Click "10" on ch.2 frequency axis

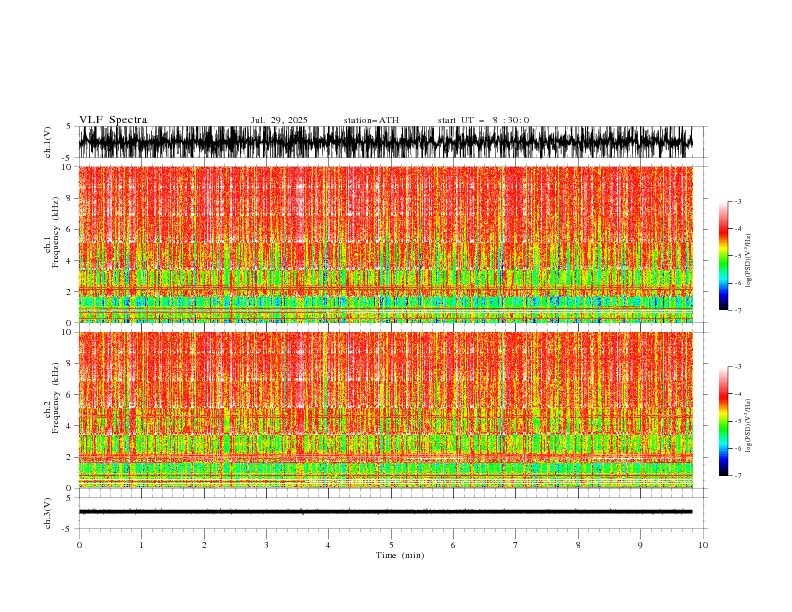[x=68, y=332]
